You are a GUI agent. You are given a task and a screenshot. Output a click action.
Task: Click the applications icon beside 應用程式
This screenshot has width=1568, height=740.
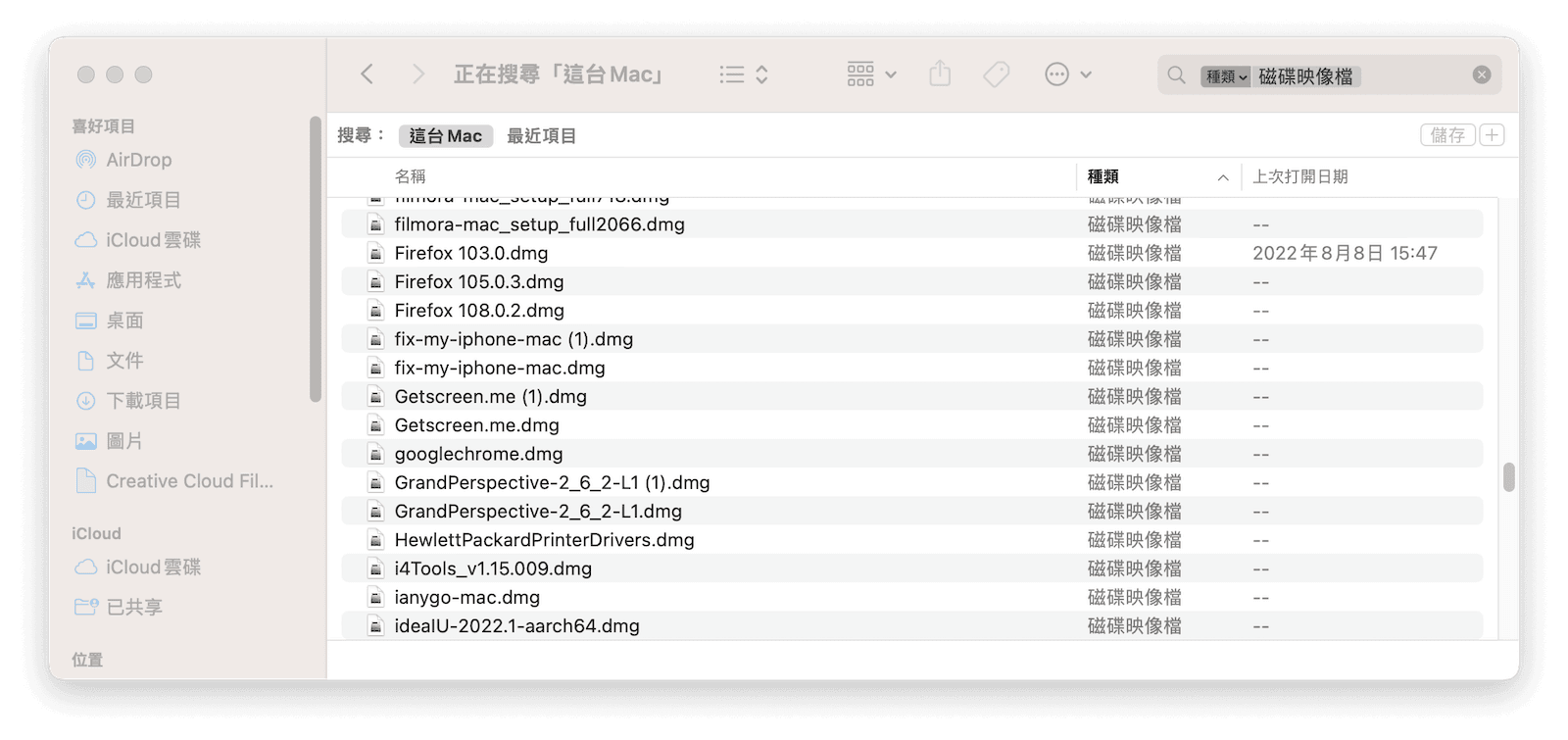point(86,280)
